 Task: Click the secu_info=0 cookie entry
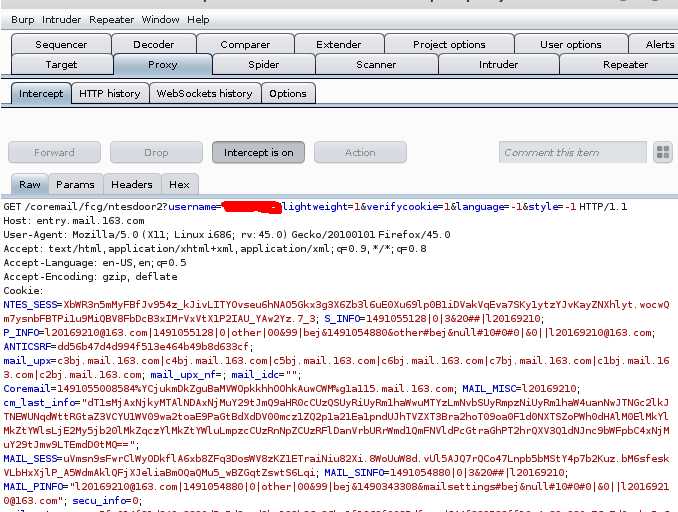105,501
